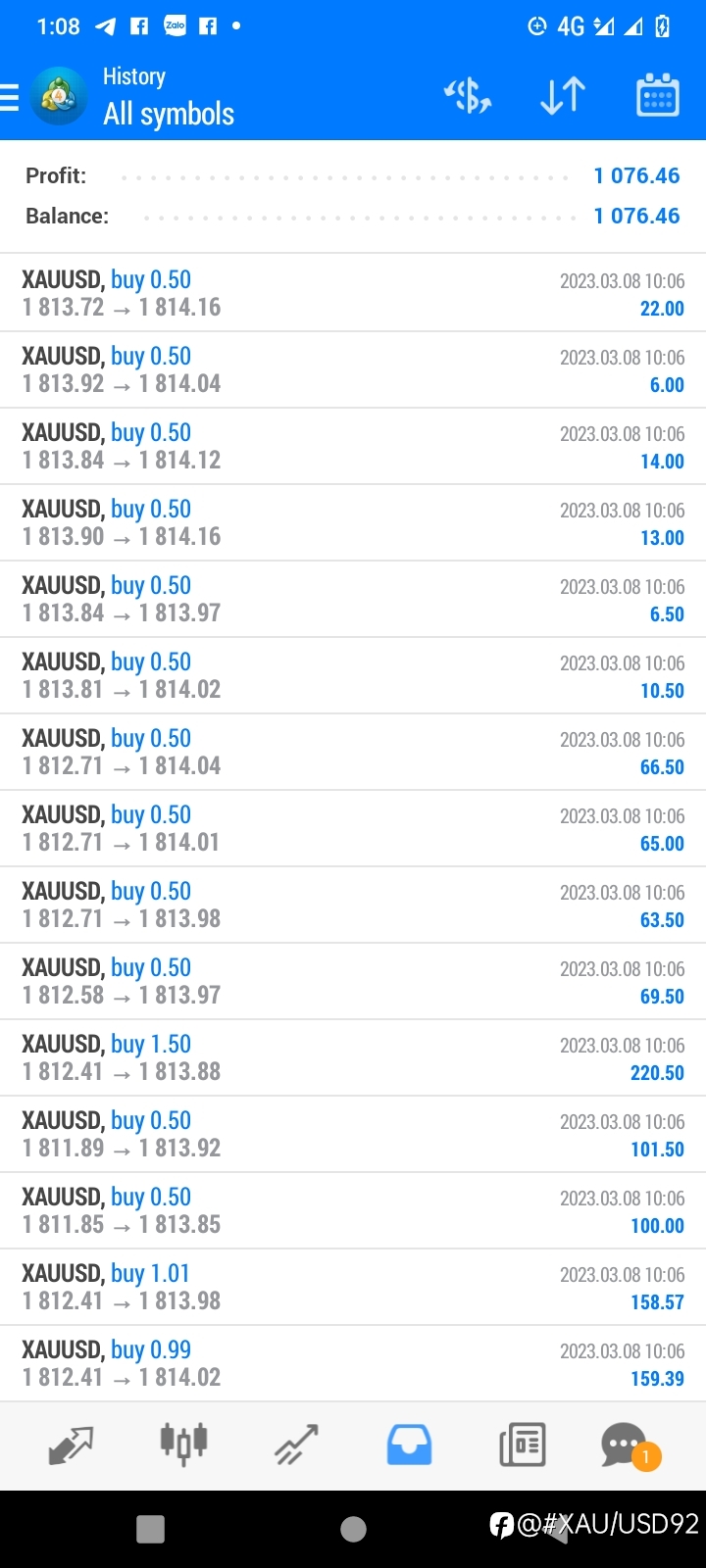The height and width of the screenshot is (1568, 706).
Task: Tap the Android recent apps square button
Action: click(x=150, y=1529)
